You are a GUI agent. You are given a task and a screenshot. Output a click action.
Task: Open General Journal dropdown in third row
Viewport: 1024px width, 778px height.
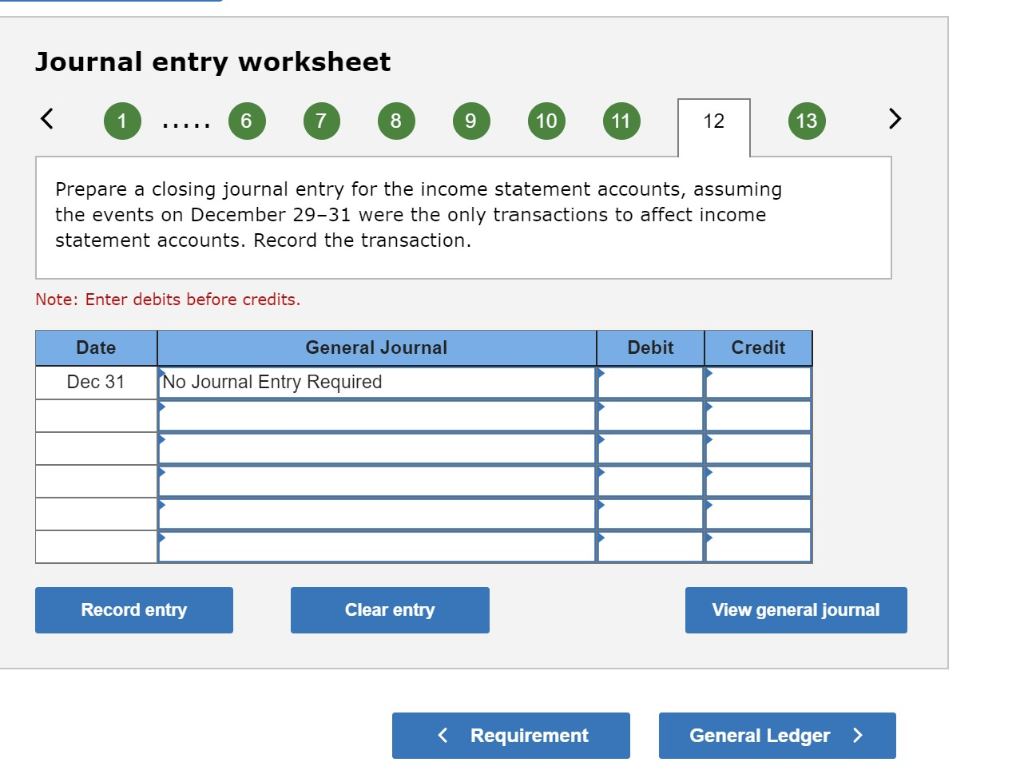tap(377, 448)
